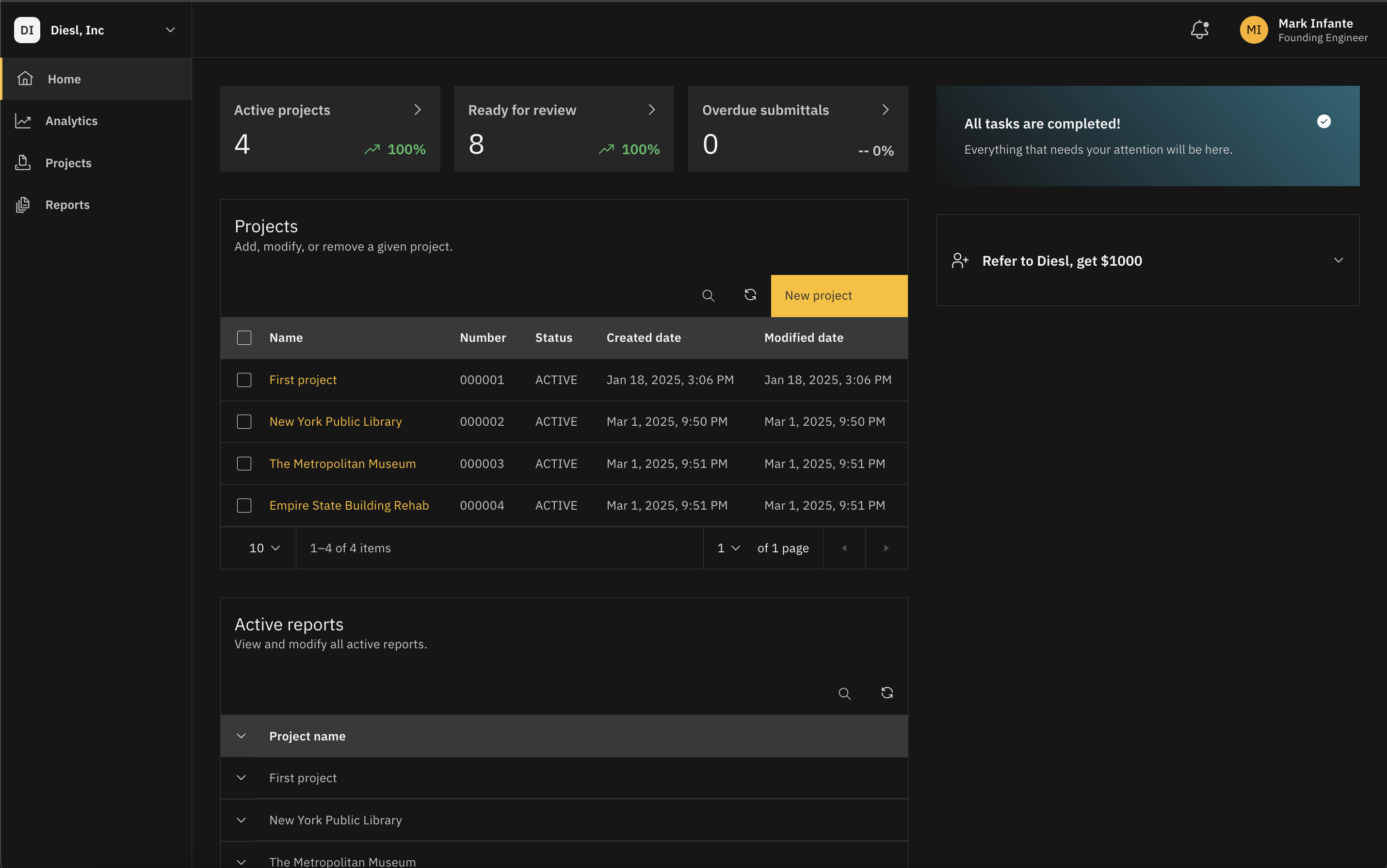
Task: Click the Reports documents icon in sidebar
Action: coord(23,205)
